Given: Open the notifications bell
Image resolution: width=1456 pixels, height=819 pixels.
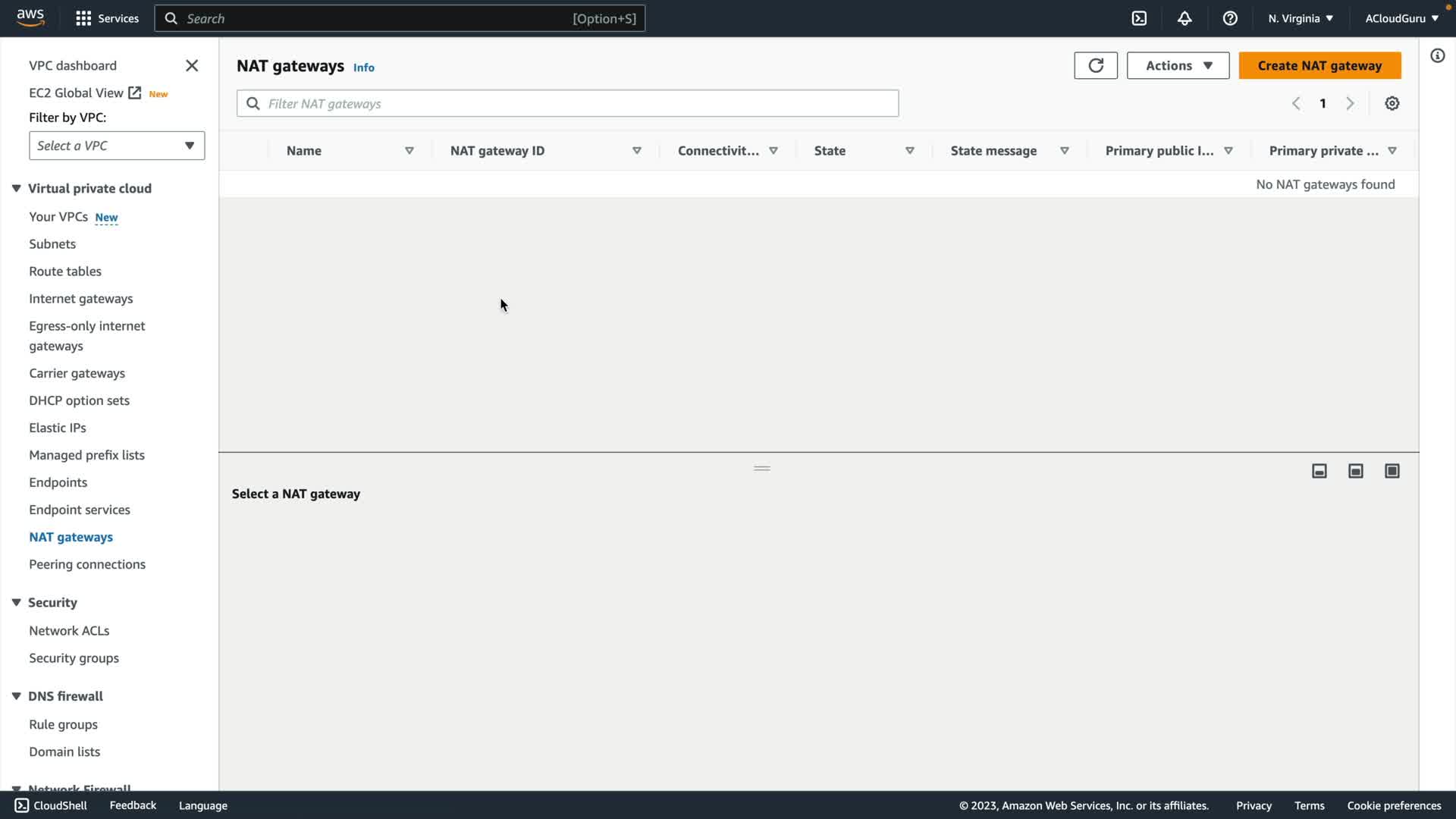Looking at the screenshot, I should click(1185, 18).
